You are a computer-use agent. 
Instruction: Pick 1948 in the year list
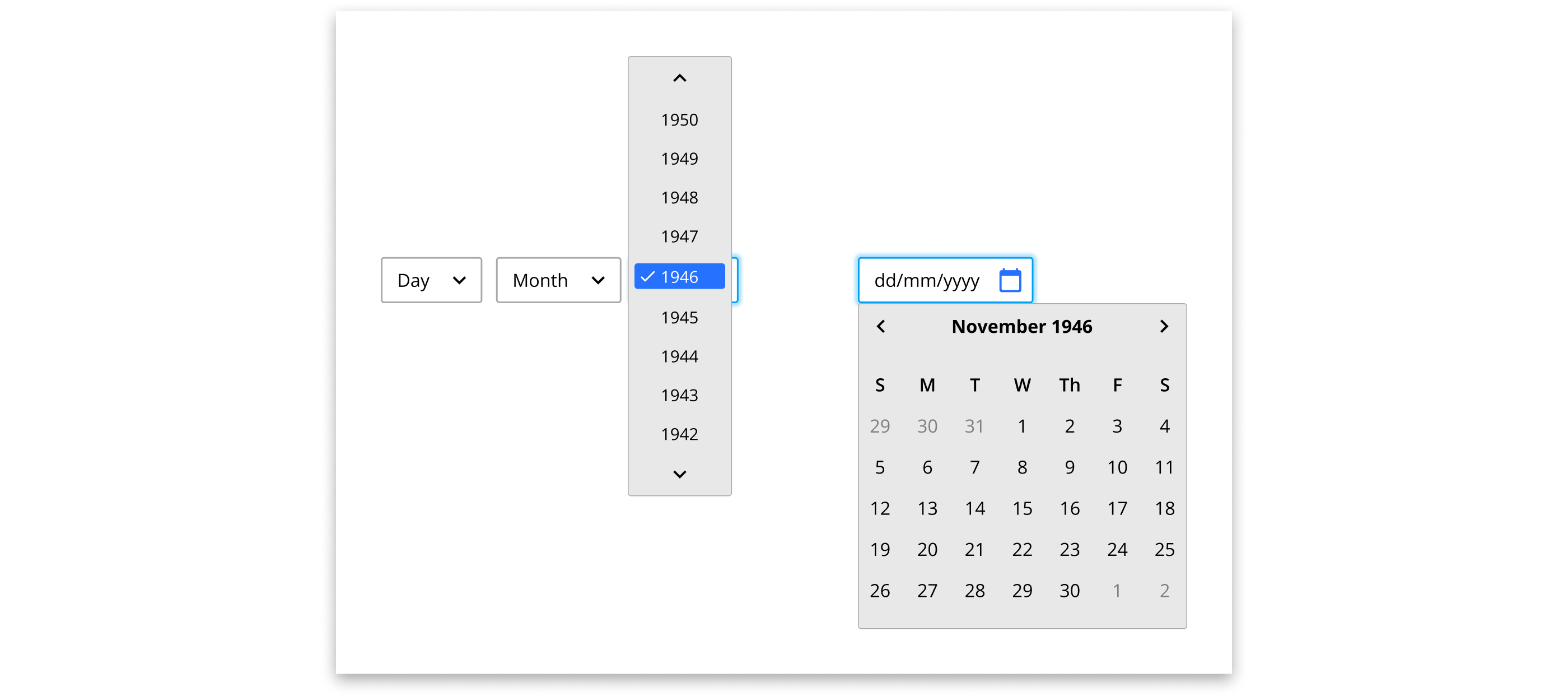pos(679,198)
